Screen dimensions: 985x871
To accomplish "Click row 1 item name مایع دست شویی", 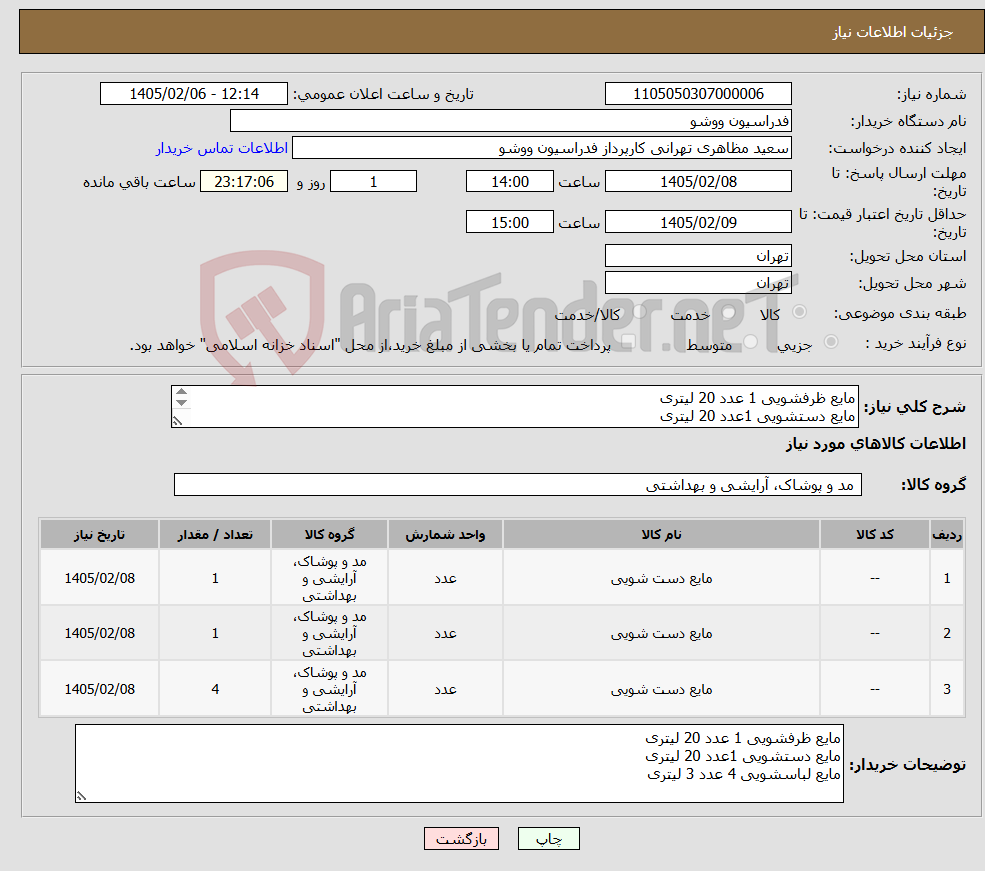I will pyautogui.click(x=661, y=578).
